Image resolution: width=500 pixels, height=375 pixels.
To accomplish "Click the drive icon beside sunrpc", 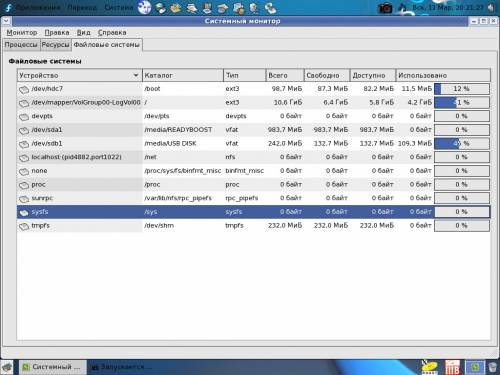I will 24,199.
